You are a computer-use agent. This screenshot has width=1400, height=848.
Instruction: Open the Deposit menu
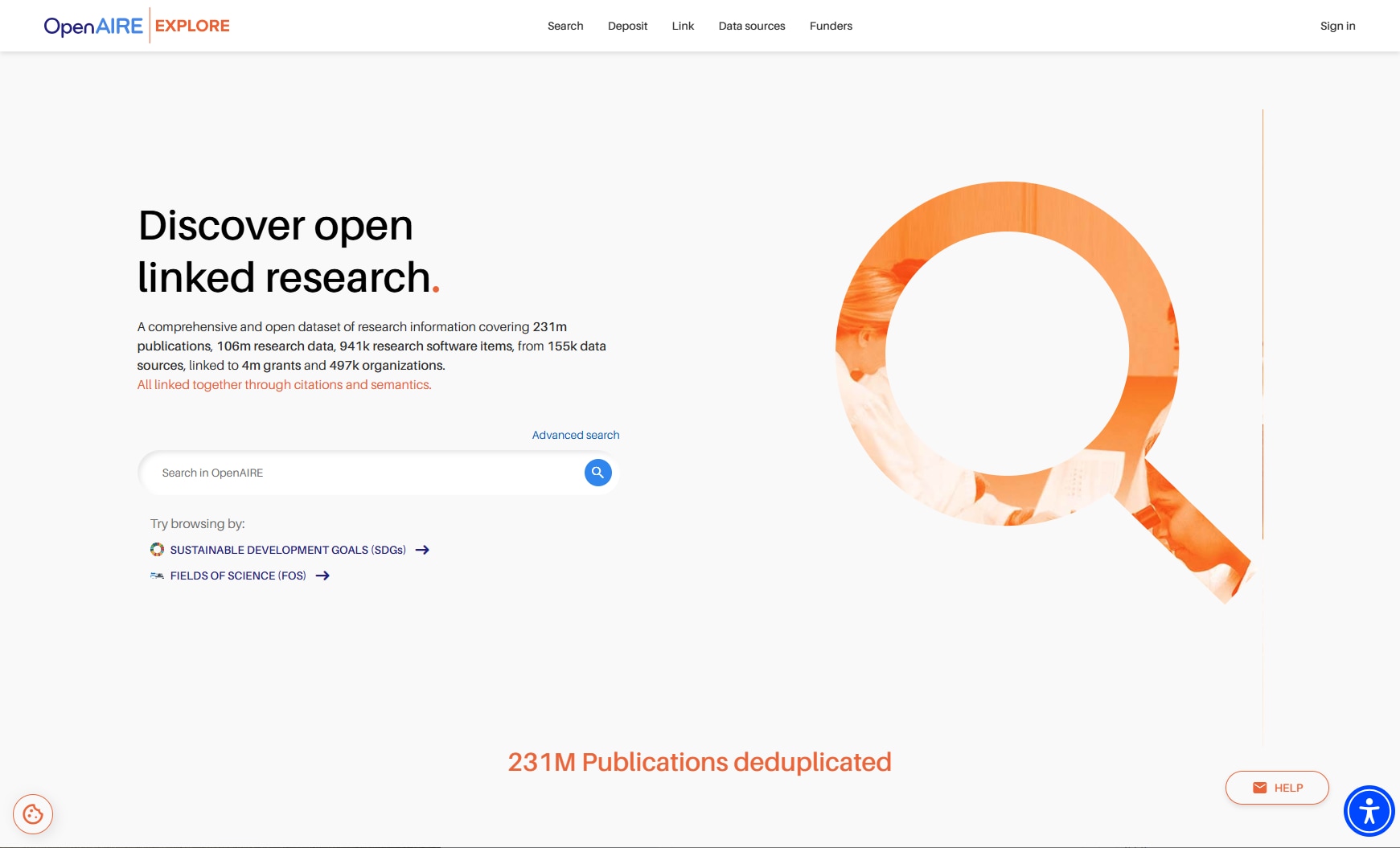627,26
